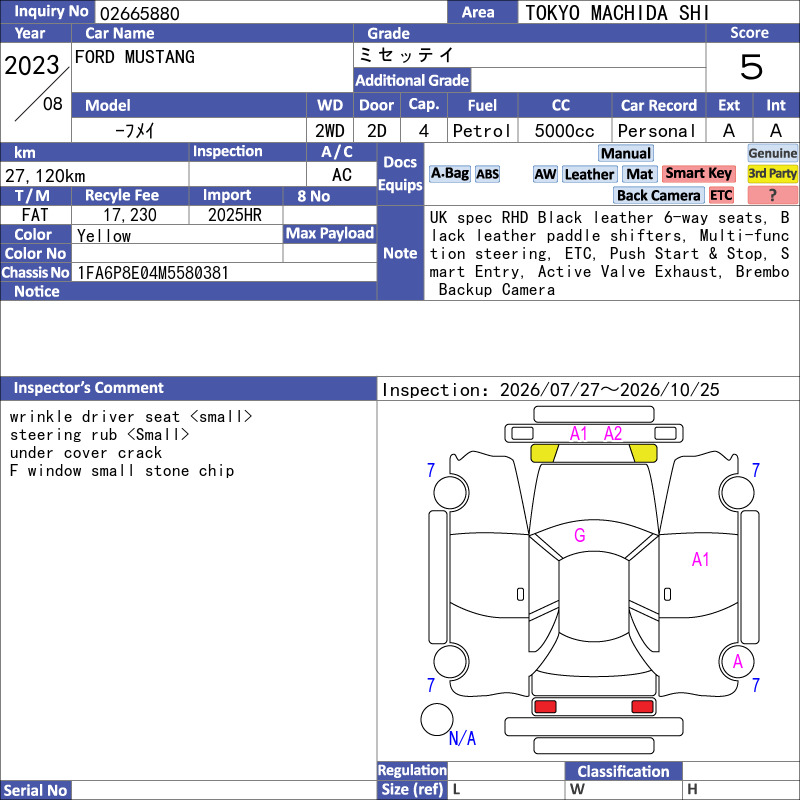Click the A2 mark on front bumper
Image resolution: width=800 pixels, height=800 pixels.
(x=613, y=434)
